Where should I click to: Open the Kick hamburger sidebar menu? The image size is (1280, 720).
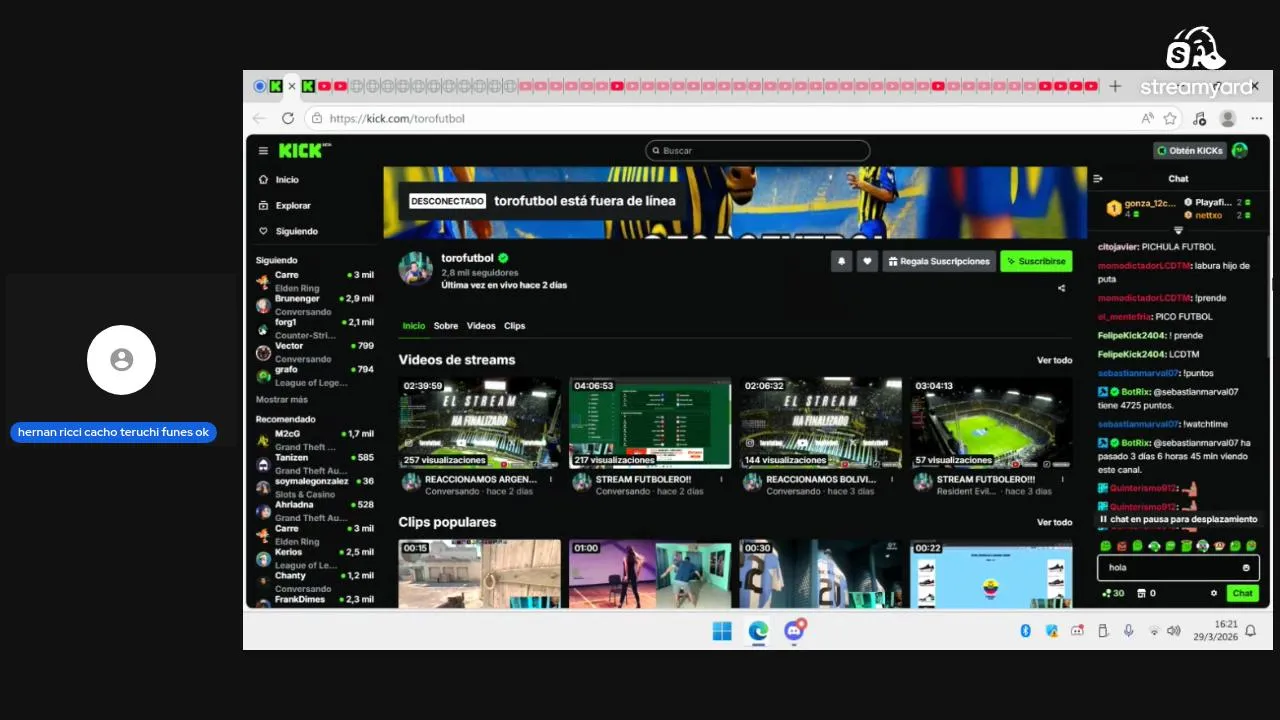pos(263,151)
